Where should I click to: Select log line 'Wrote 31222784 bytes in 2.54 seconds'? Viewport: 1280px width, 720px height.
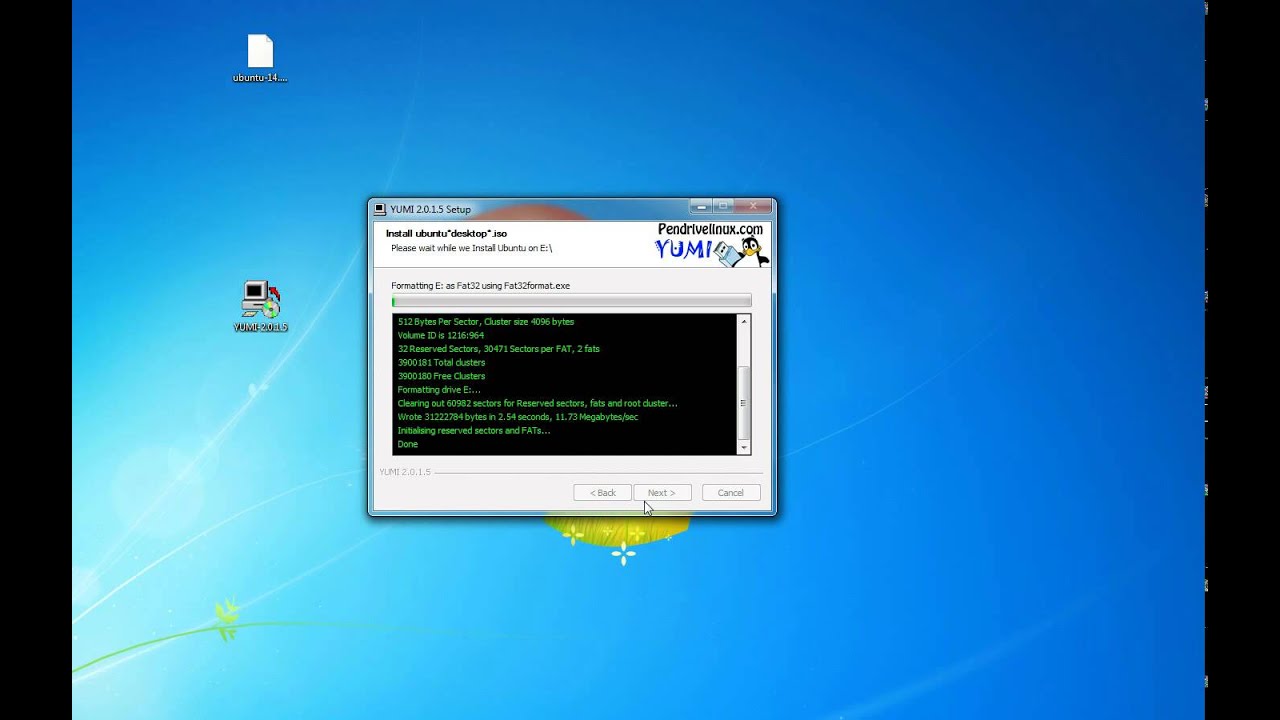click(x=517, y=417)
